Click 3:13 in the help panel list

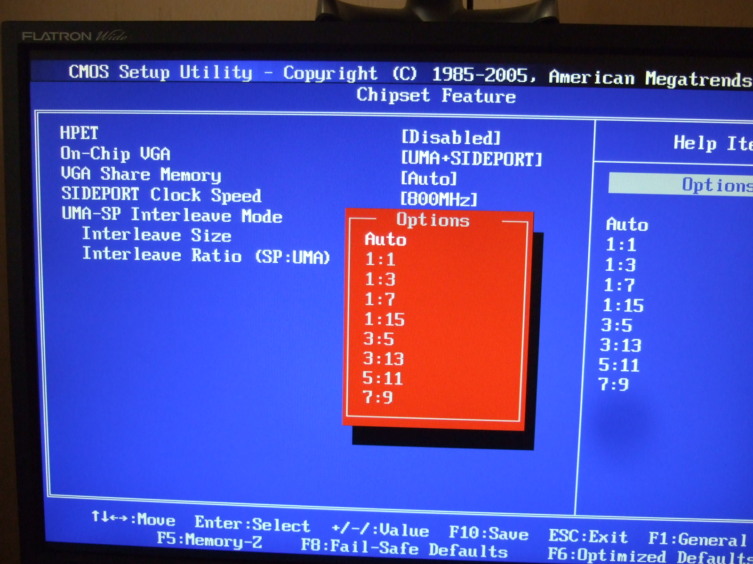[621, 345]
